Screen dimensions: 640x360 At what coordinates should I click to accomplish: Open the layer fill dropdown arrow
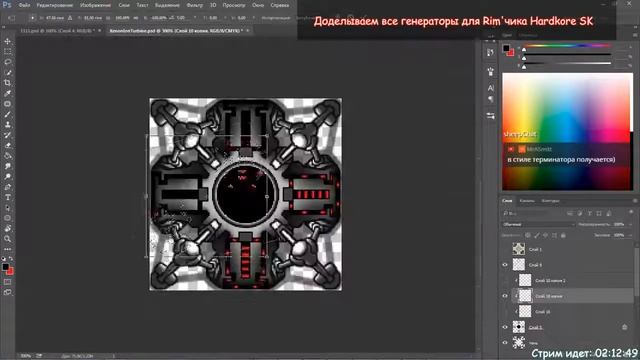[631, 236]
